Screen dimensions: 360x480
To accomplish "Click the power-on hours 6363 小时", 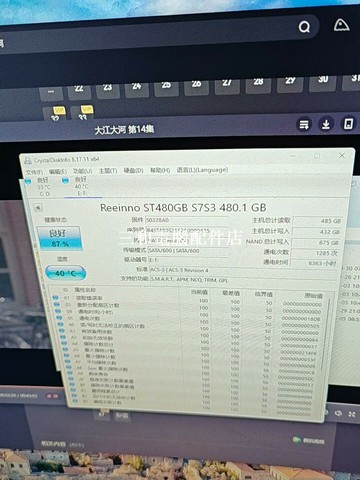I will pos(314,263).
